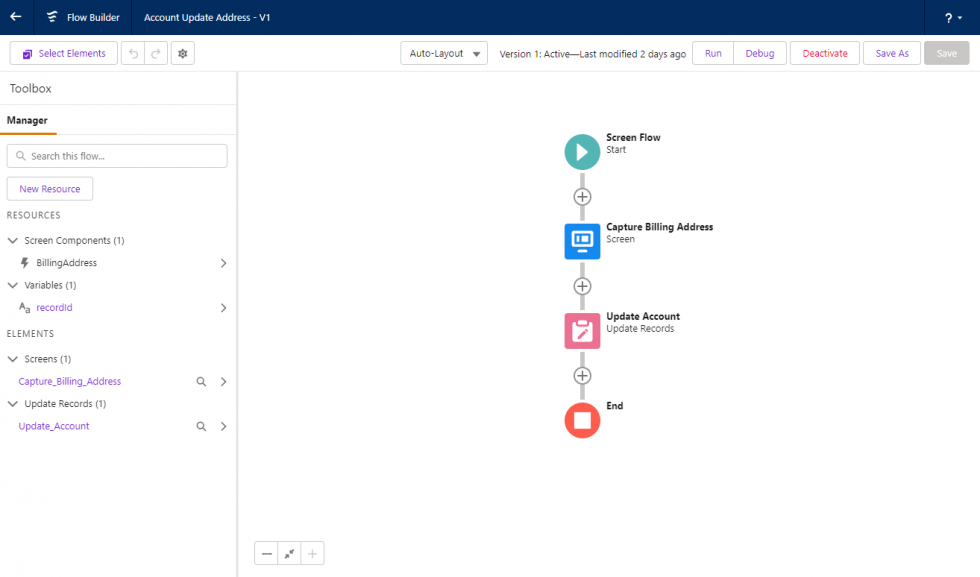The height and width of the screenshot is (577, 980).
Task: Open flow settings gear icon
Action: (182, 53)
